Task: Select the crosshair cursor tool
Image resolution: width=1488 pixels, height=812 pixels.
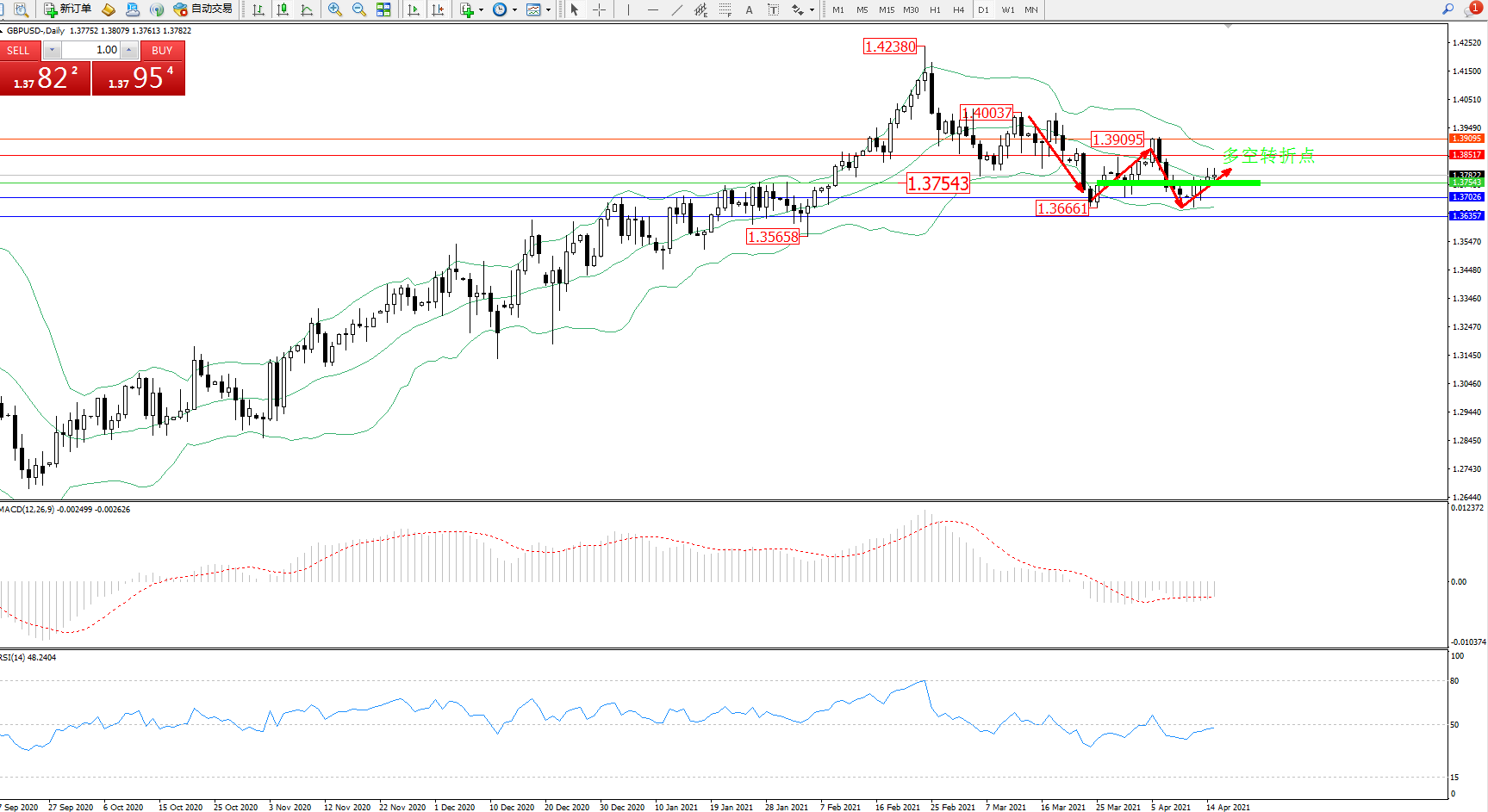Action: coord(600,9)
